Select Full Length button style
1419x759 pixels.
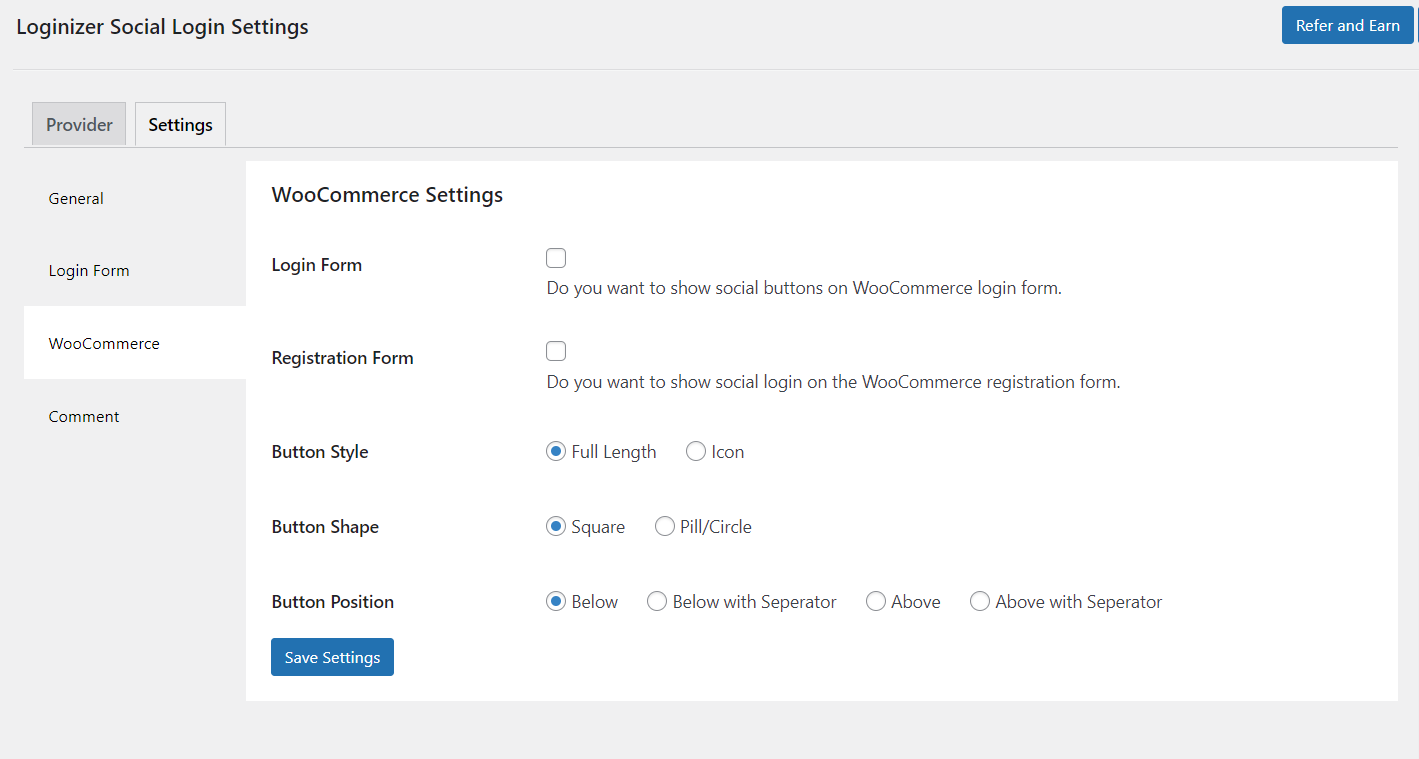(556, 452)
